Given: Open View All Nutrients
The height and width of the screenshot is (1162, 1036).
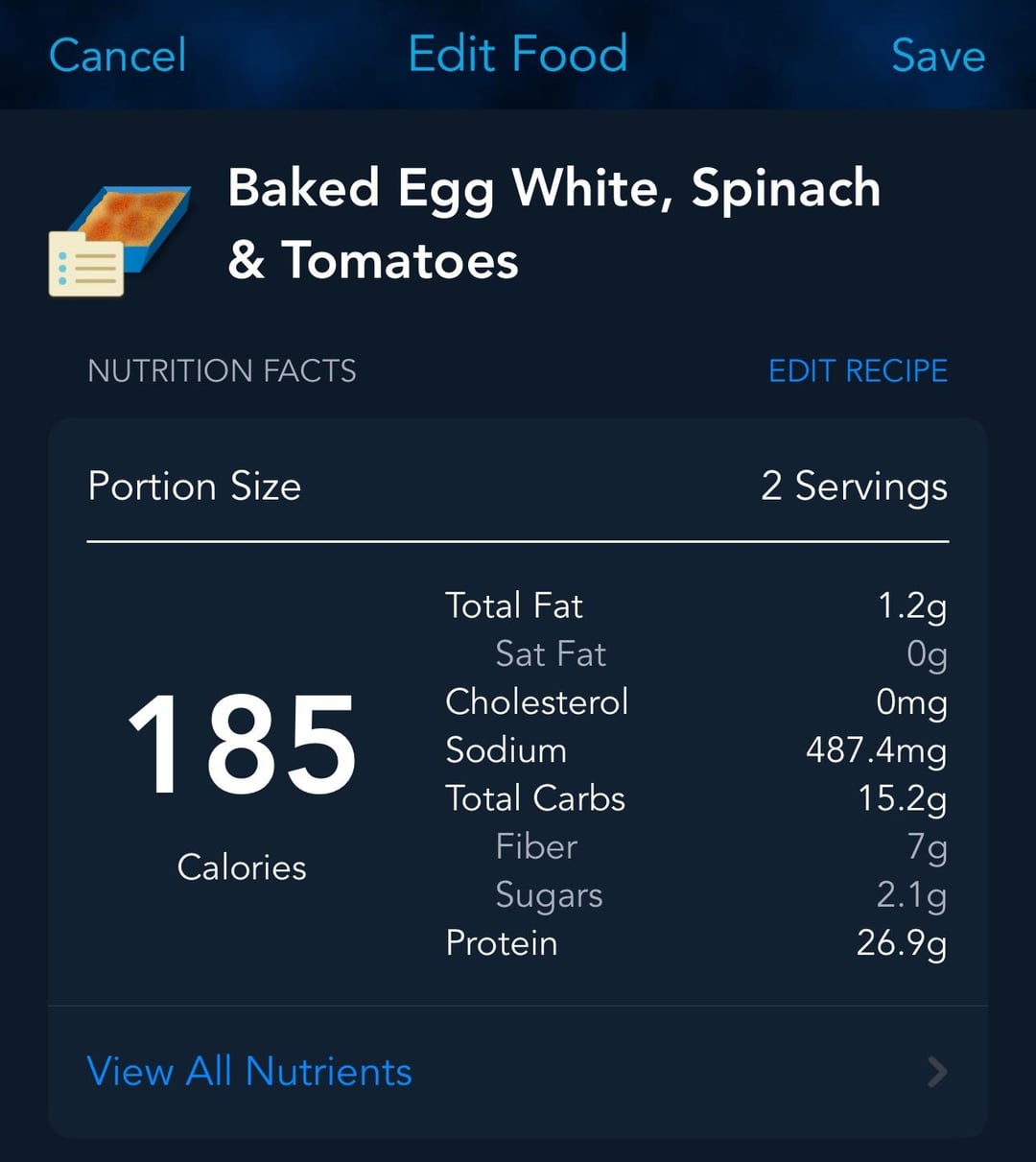Looking at the screenshot, I should 249,1072.
